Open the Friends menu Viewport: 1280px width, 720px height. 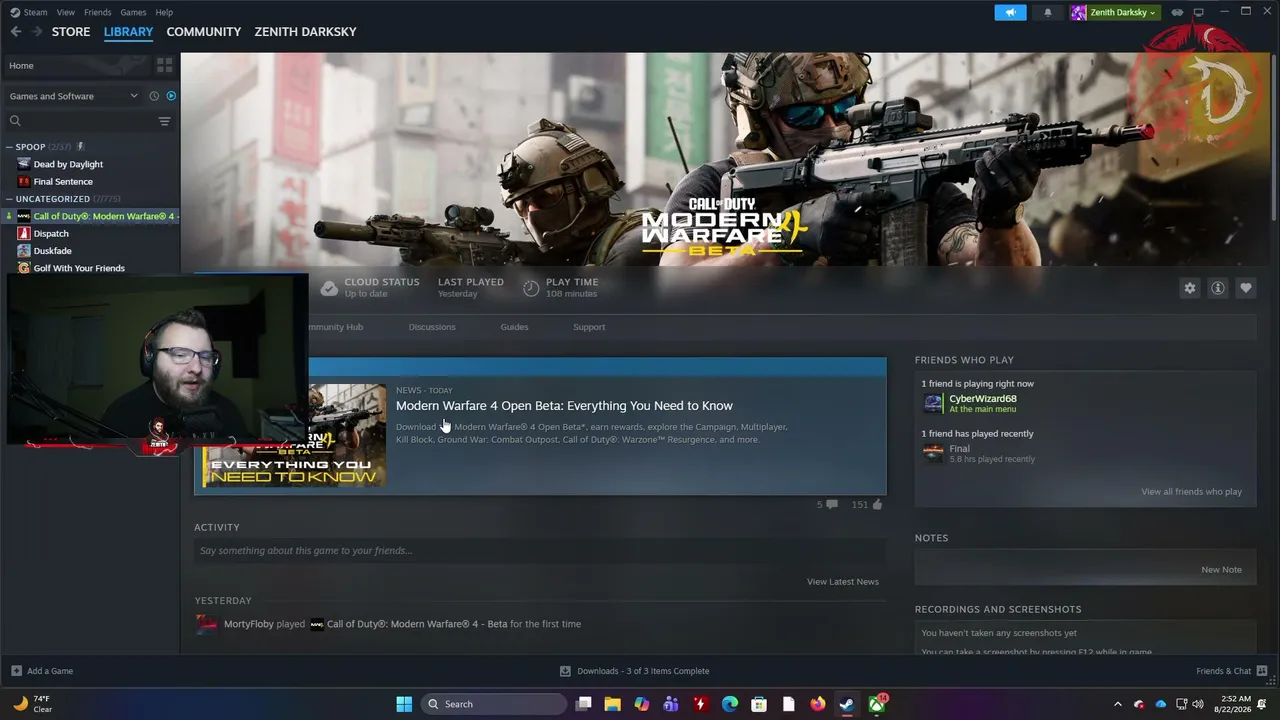pyautogui.click(x=98, y=12)
